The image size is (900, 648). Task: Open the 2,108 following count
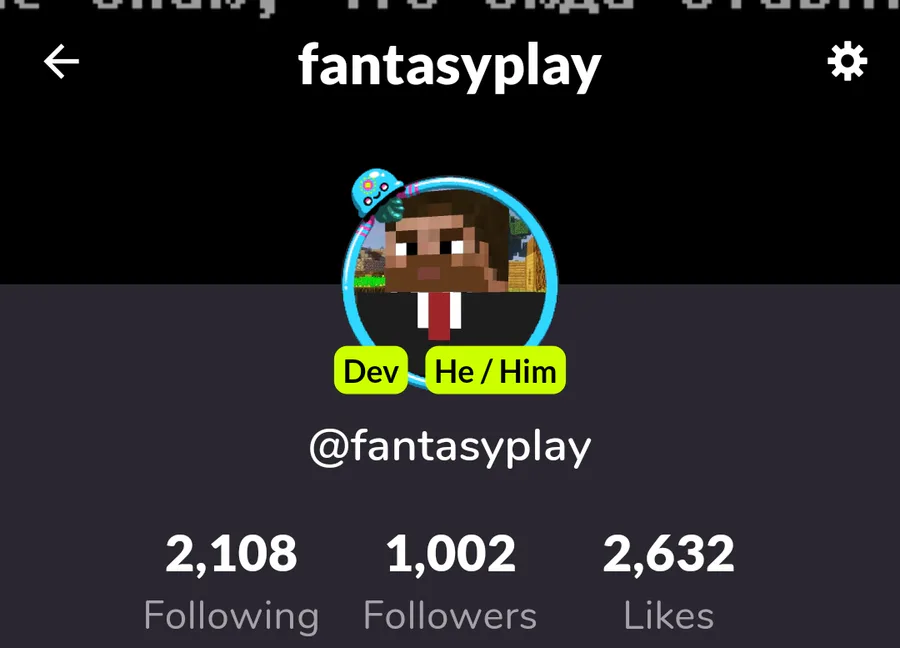[x=231, y=554]
